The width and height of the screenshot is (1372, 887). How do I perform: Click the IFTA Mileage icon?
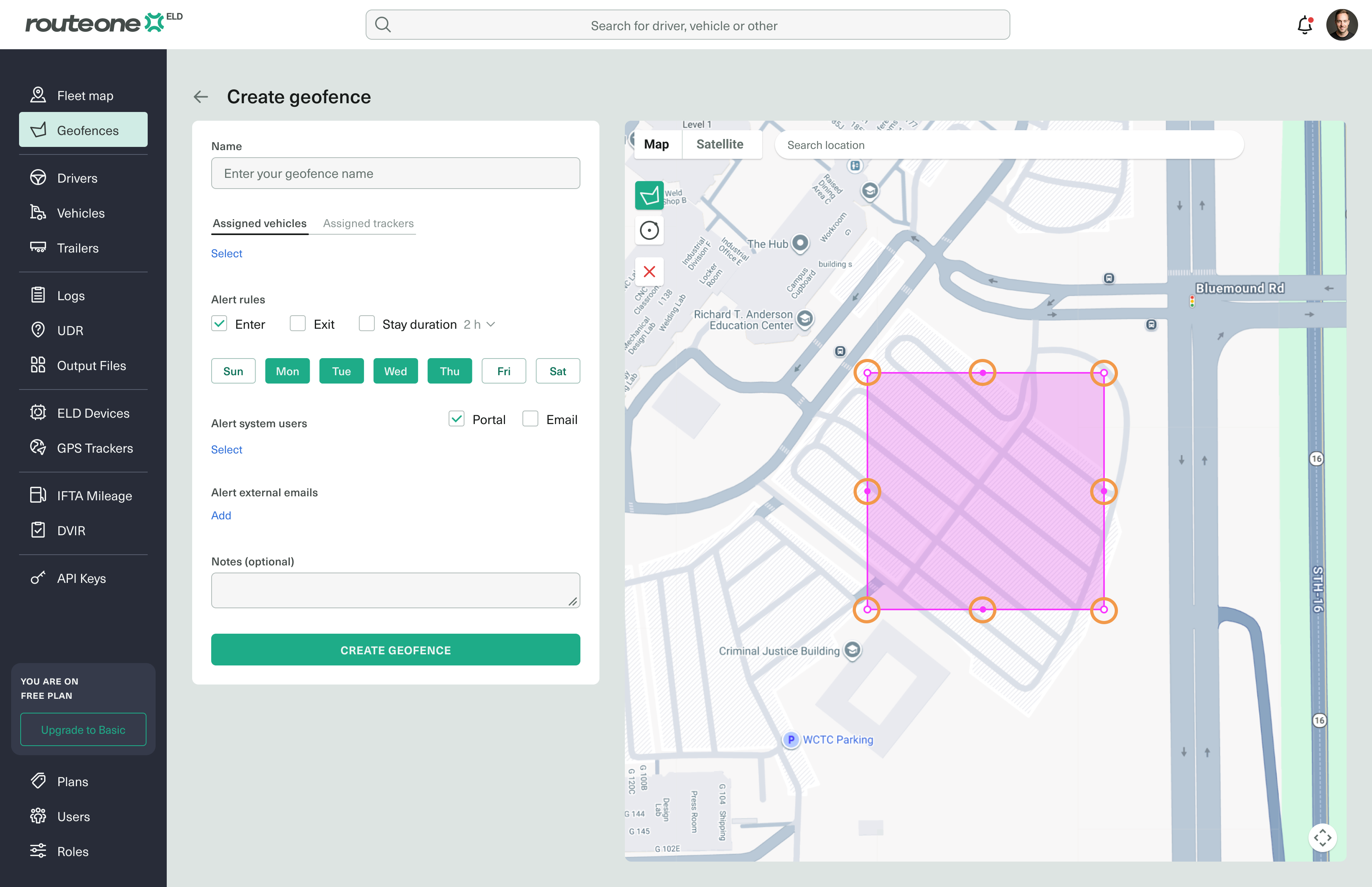click(x=38, y=496)
